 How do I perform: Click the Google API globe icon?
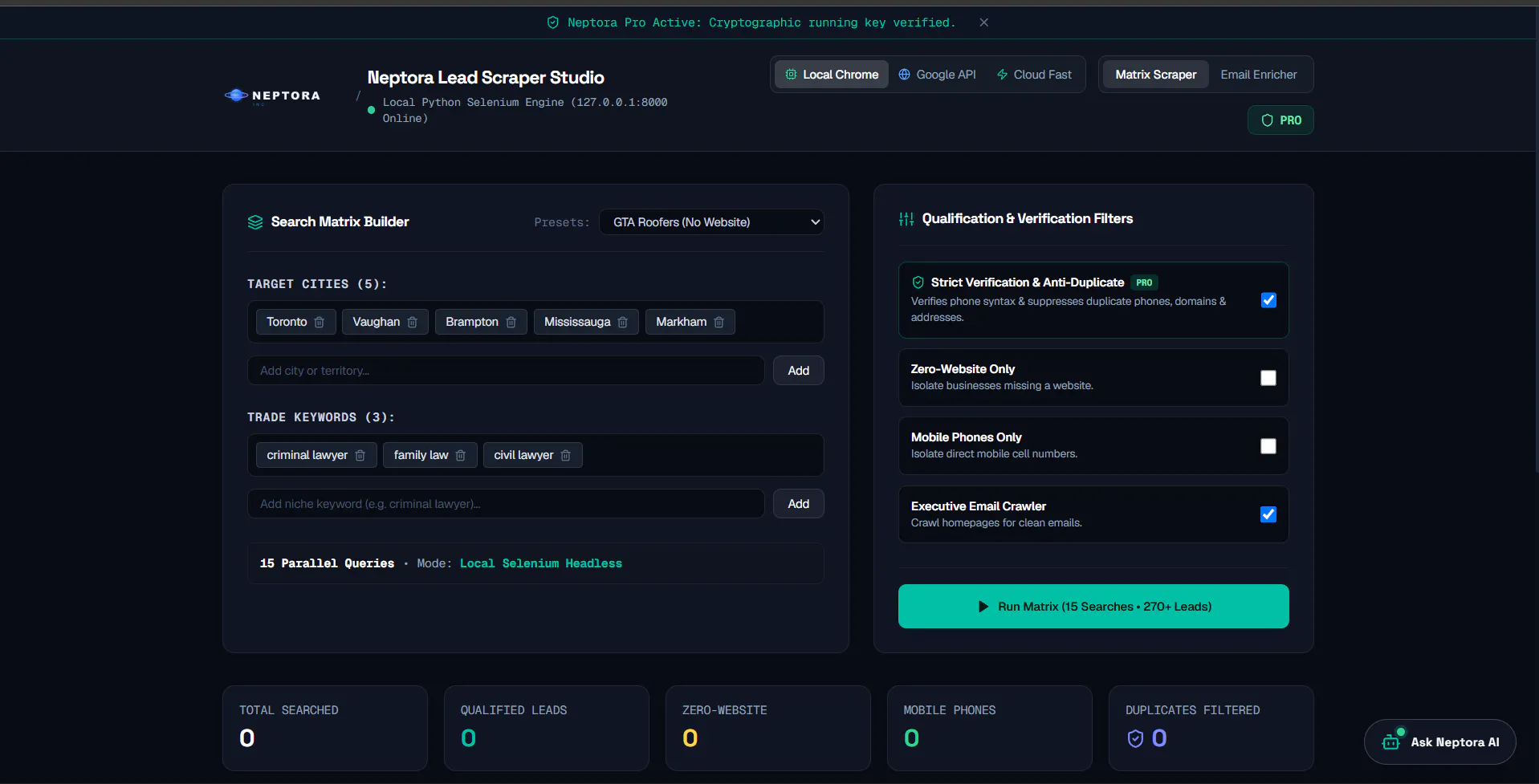pyautogui.click(x=904, y=75)
